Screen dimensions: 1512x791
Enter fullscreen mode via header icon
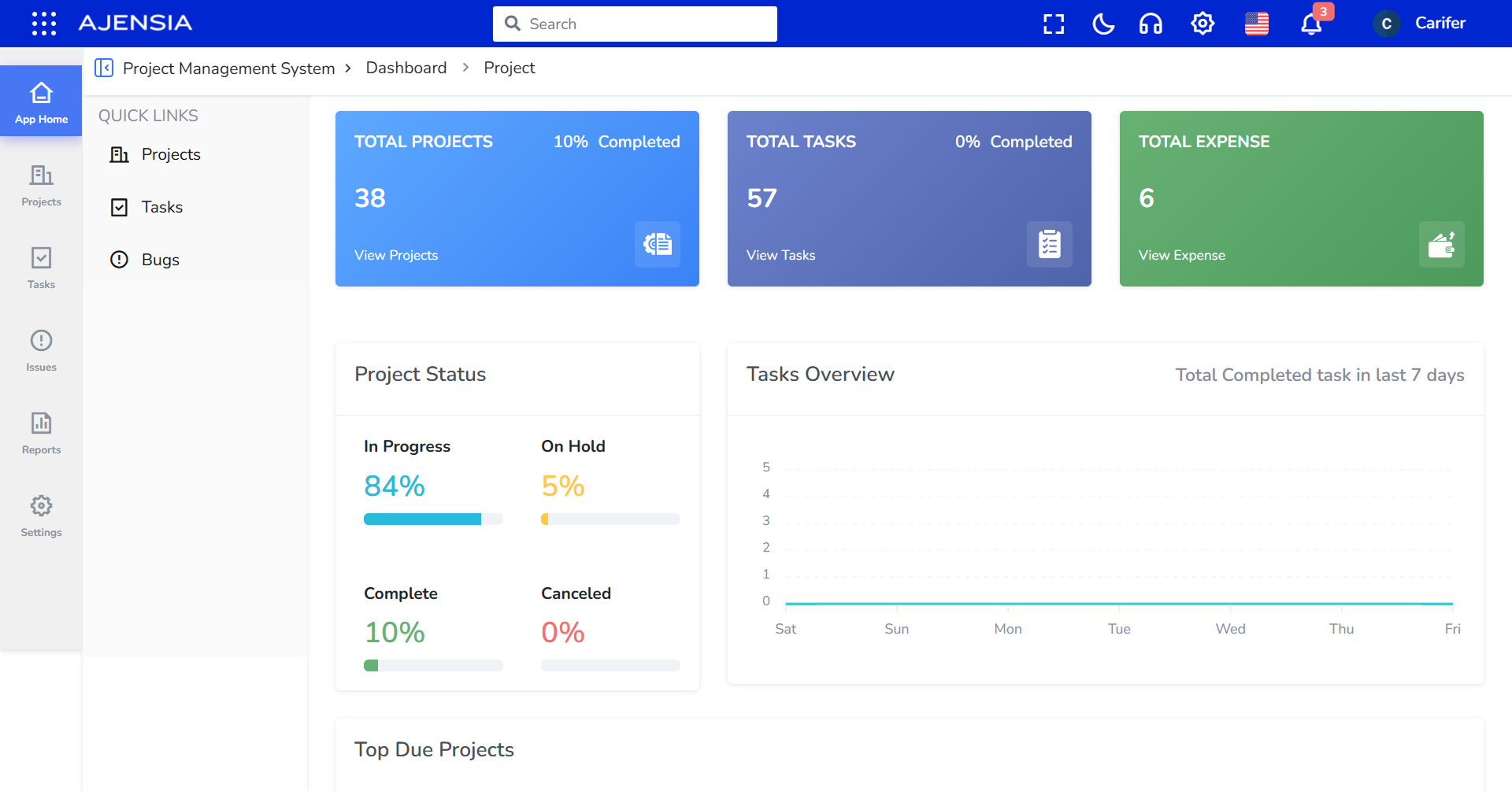tap(1054, 24)
